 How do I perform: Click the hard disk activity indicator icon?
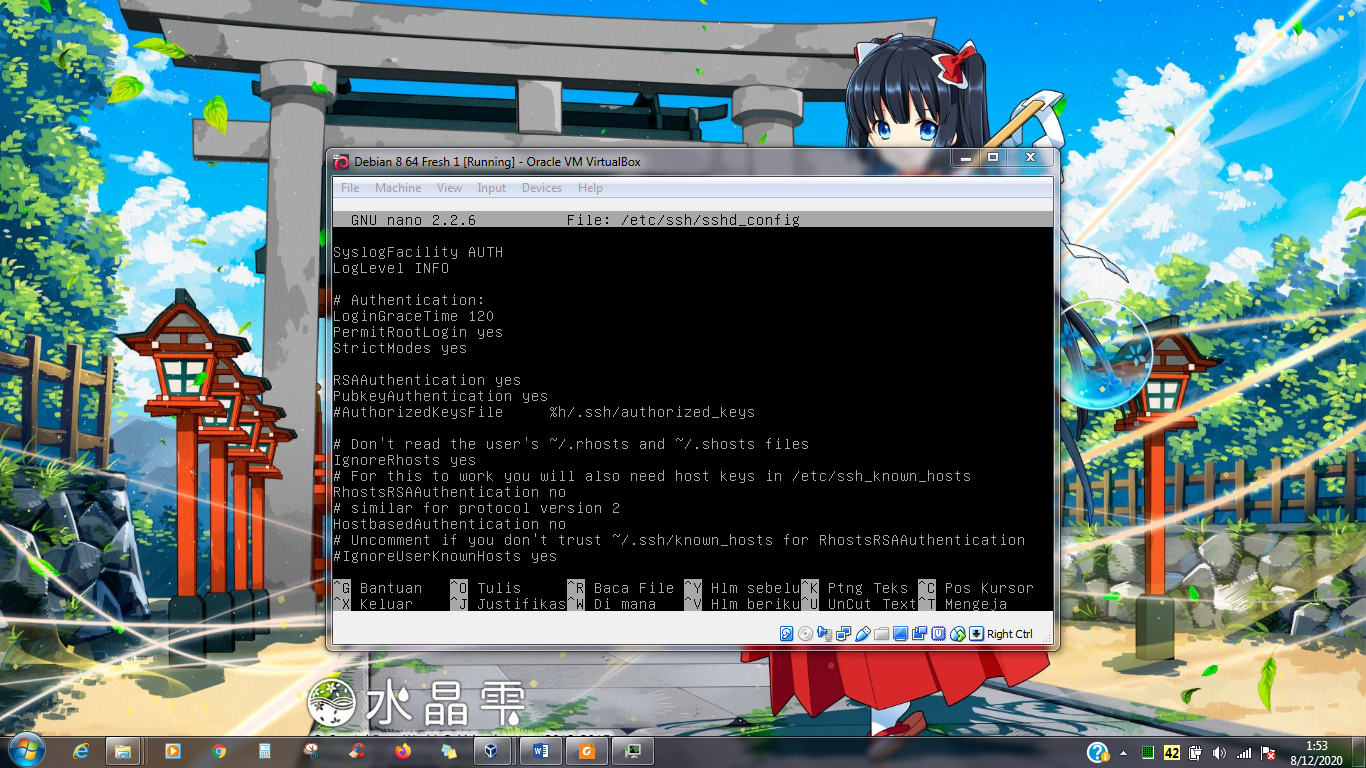point(787,634)
